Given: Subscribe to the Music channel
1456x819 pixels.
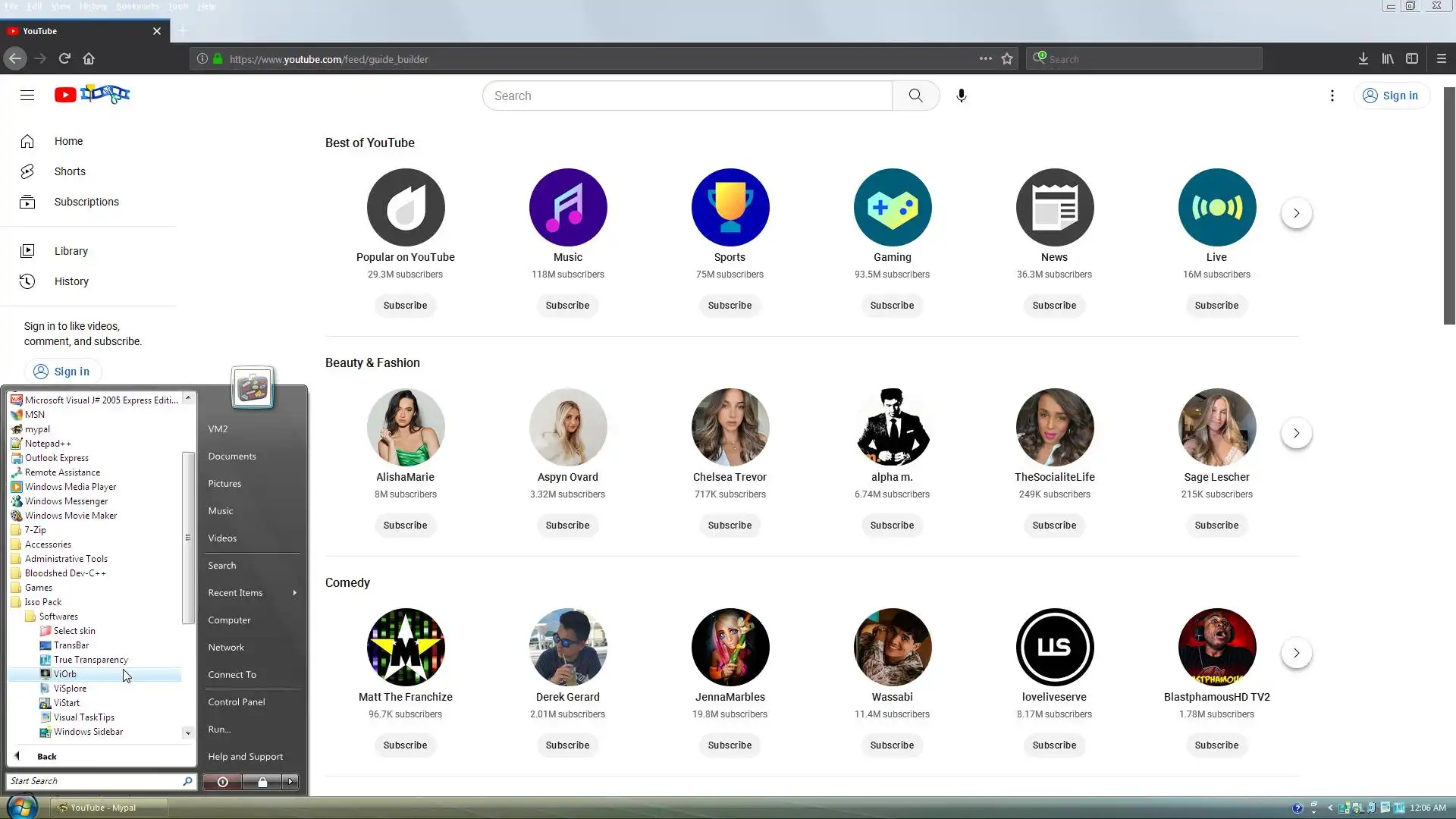Looking at the screenshot, I should [567, 306].
